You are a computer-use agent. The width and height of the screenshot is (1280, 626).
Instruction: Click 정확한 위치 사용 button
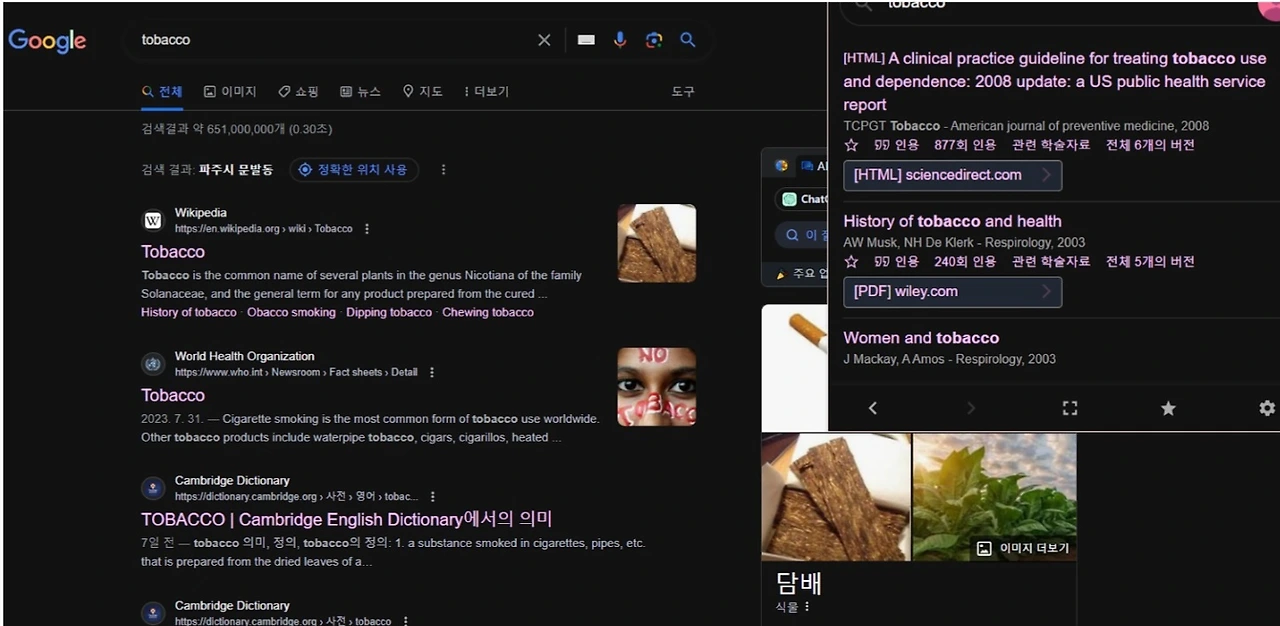[x=354, y=170]
